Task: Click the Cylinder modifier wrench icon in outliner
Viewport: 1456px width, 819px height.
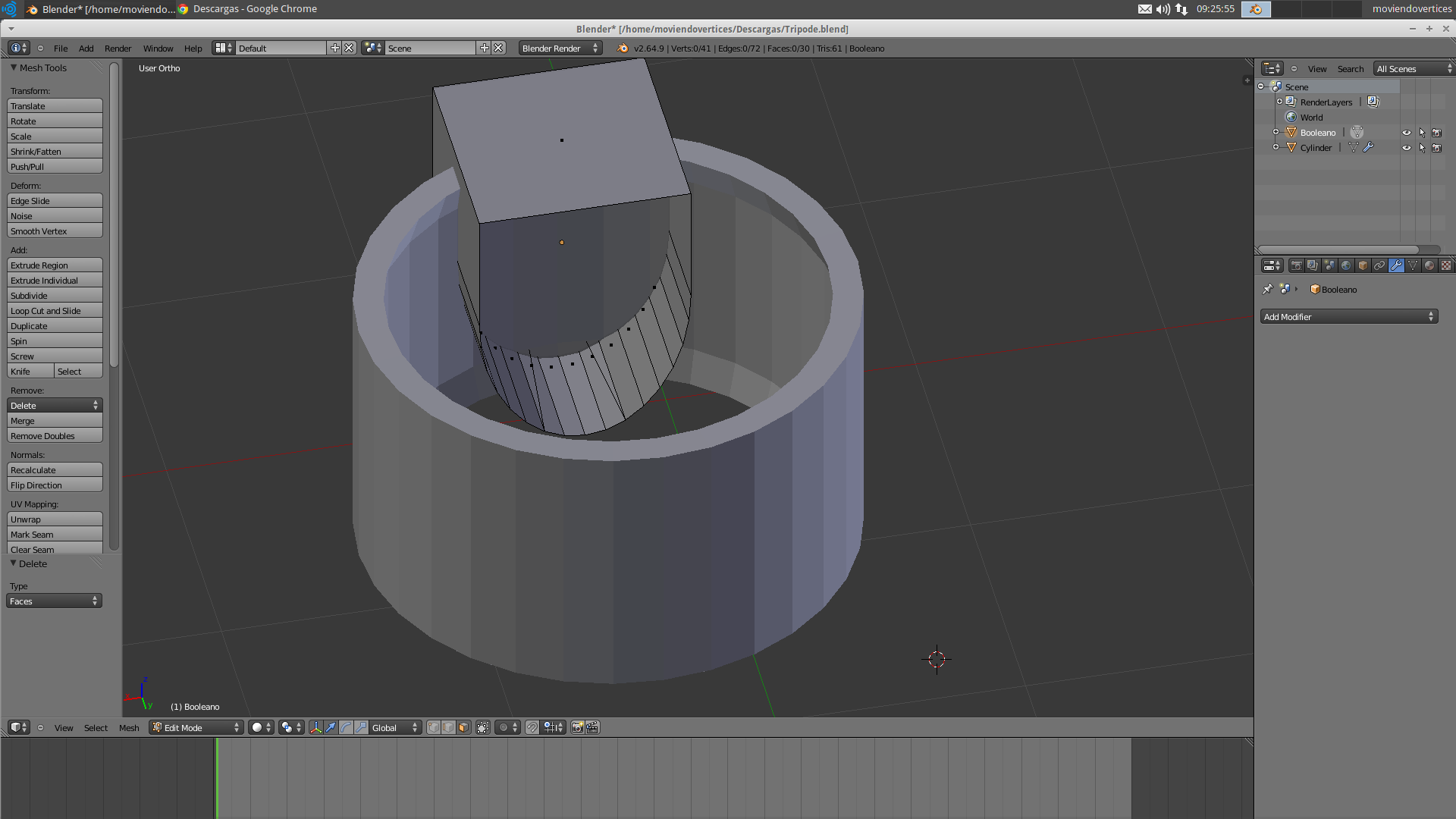Action: (1369, 148)
